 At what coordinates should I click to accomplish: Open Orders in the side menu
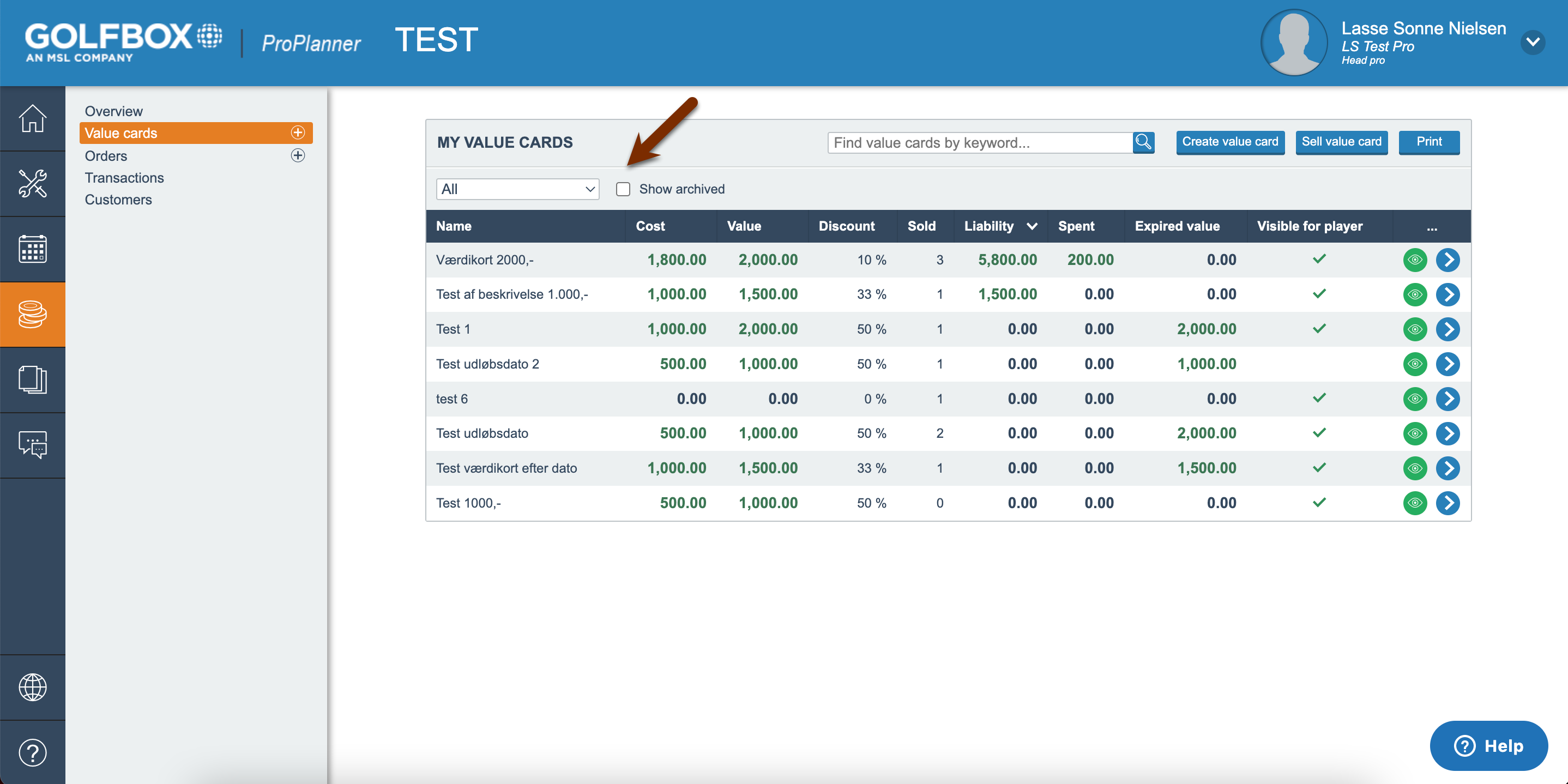tap(106, 156)
